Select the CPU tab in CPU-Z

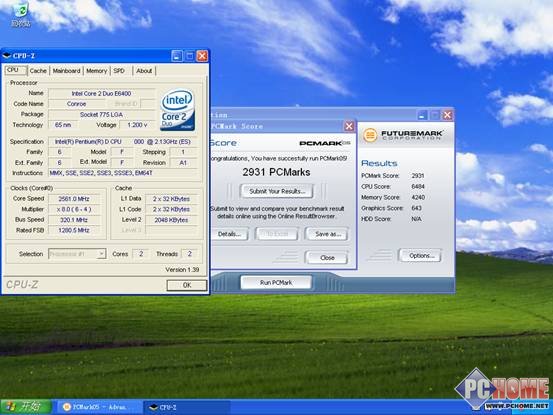[15, 70]
